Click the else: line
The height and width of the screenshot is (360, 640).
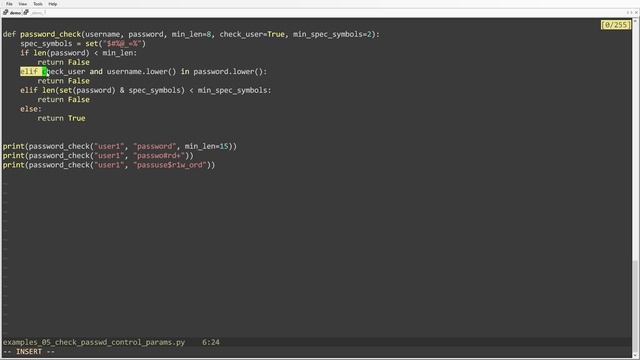tap(31, 109)
